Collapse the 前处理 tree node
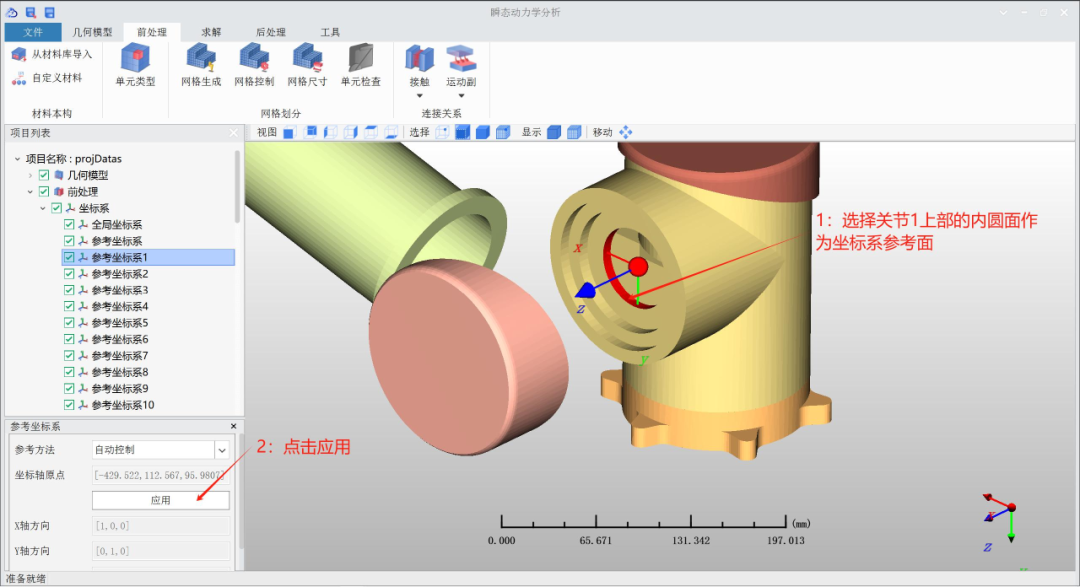Image resolution: width=1080 pixels, height=587 pixels. coord(30,192)
